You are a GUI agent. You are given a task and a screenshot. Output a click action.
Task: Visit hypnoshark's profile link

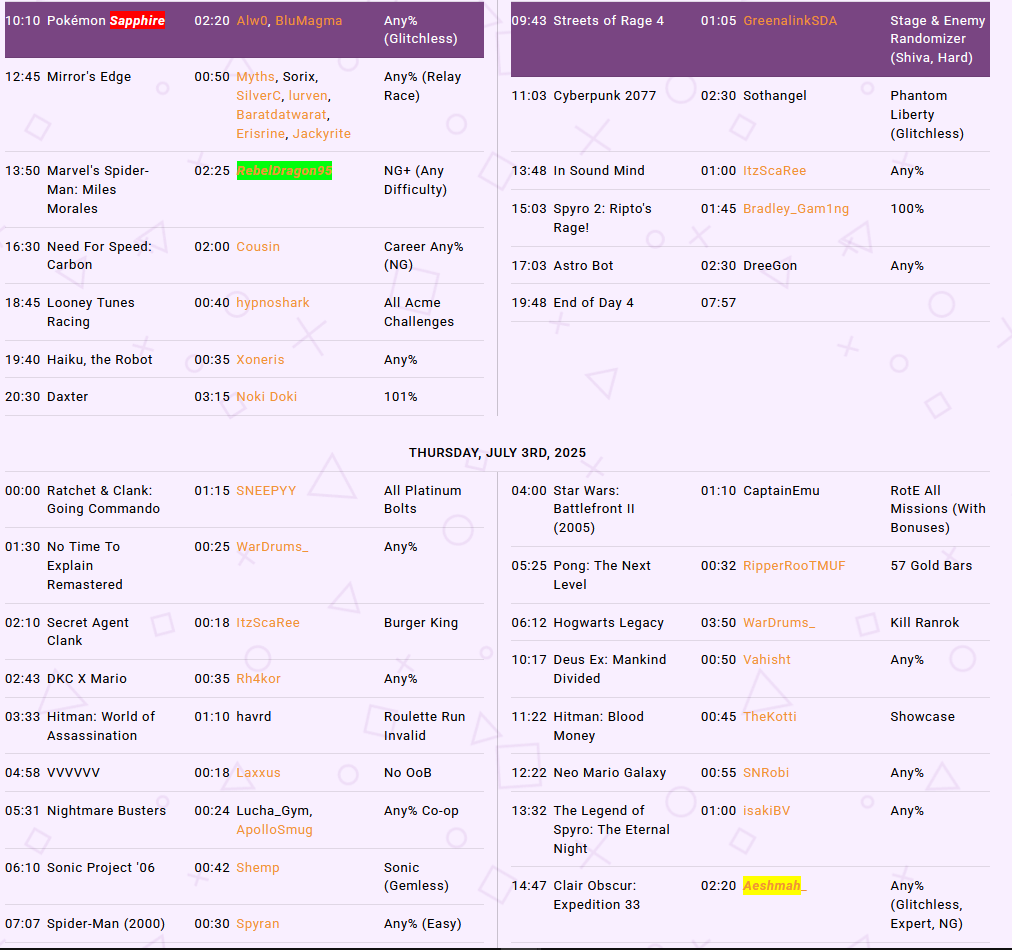[272, 303]
